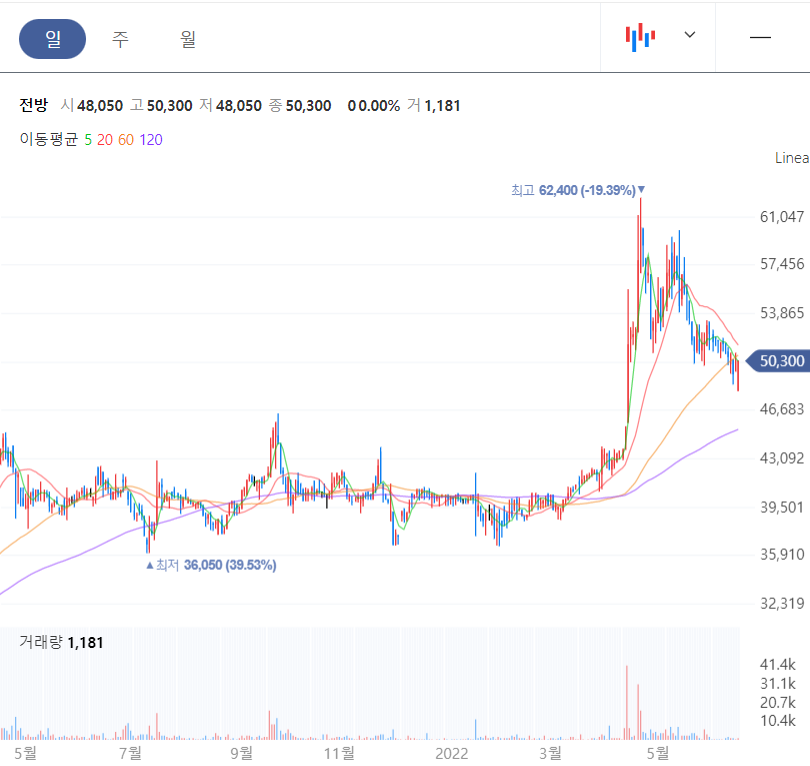Switch to the 주 (weekly) chart tab
The height and width of the screenshot is (766, 810).
(x=120, y=39)
